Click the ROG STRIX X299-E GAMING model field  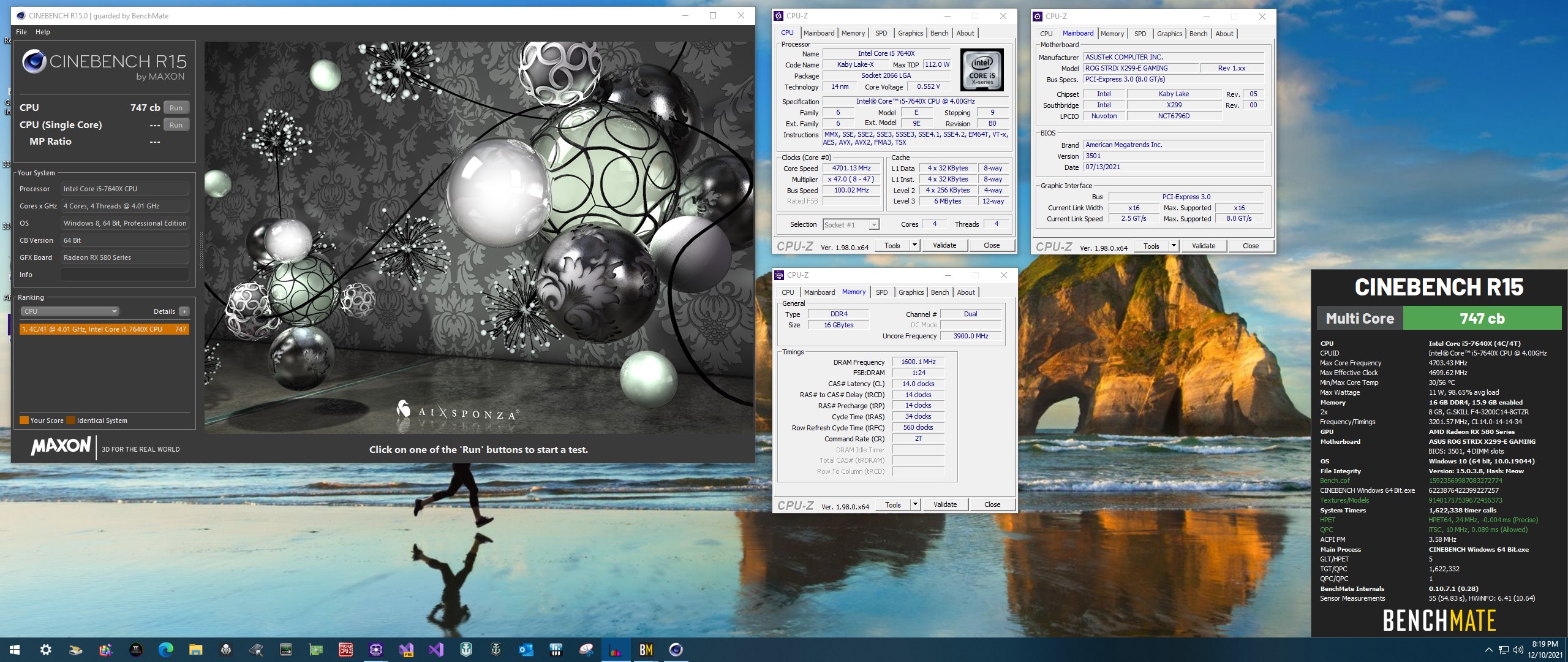(1140, 68)
